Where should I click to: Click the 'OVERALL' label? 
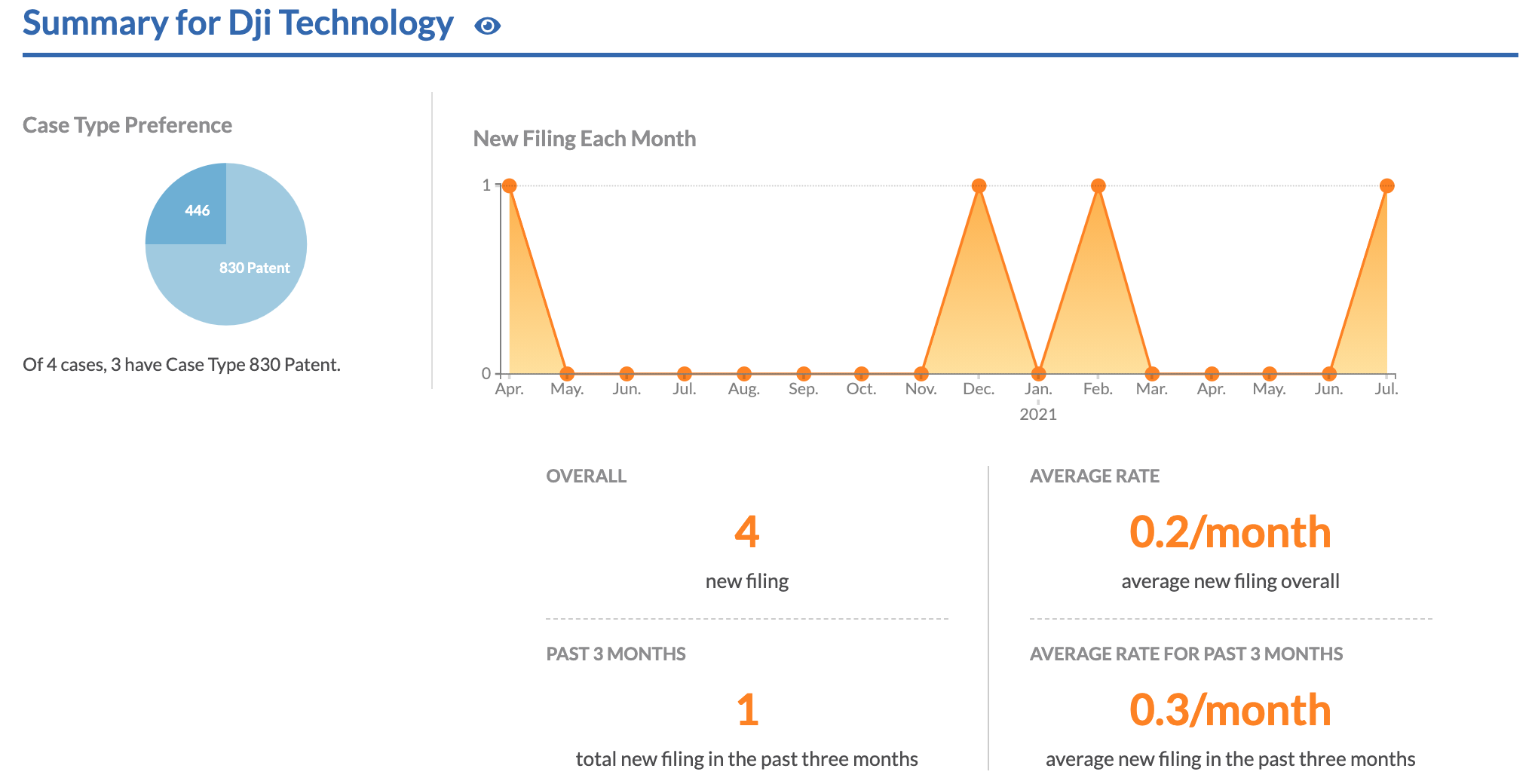point(587,476)
